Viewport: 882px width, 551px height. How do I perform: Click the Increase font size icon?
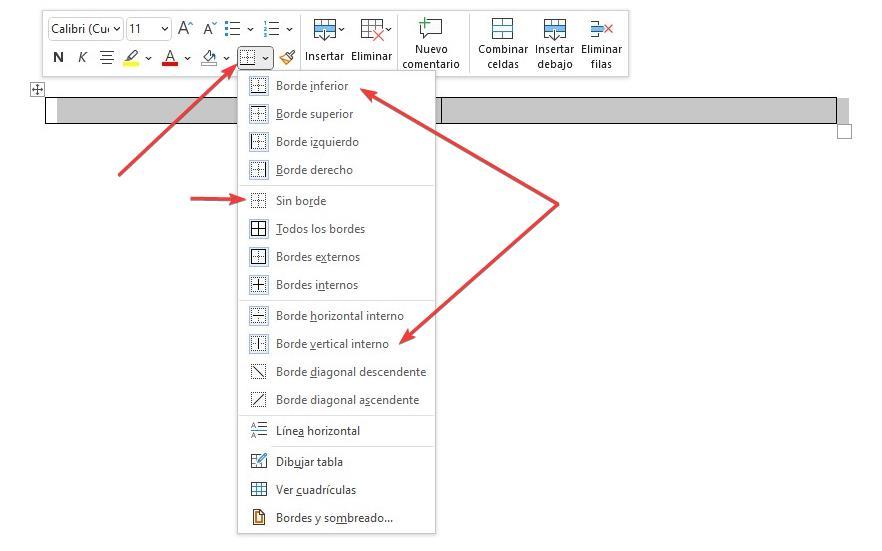click(x=185, y=28)
